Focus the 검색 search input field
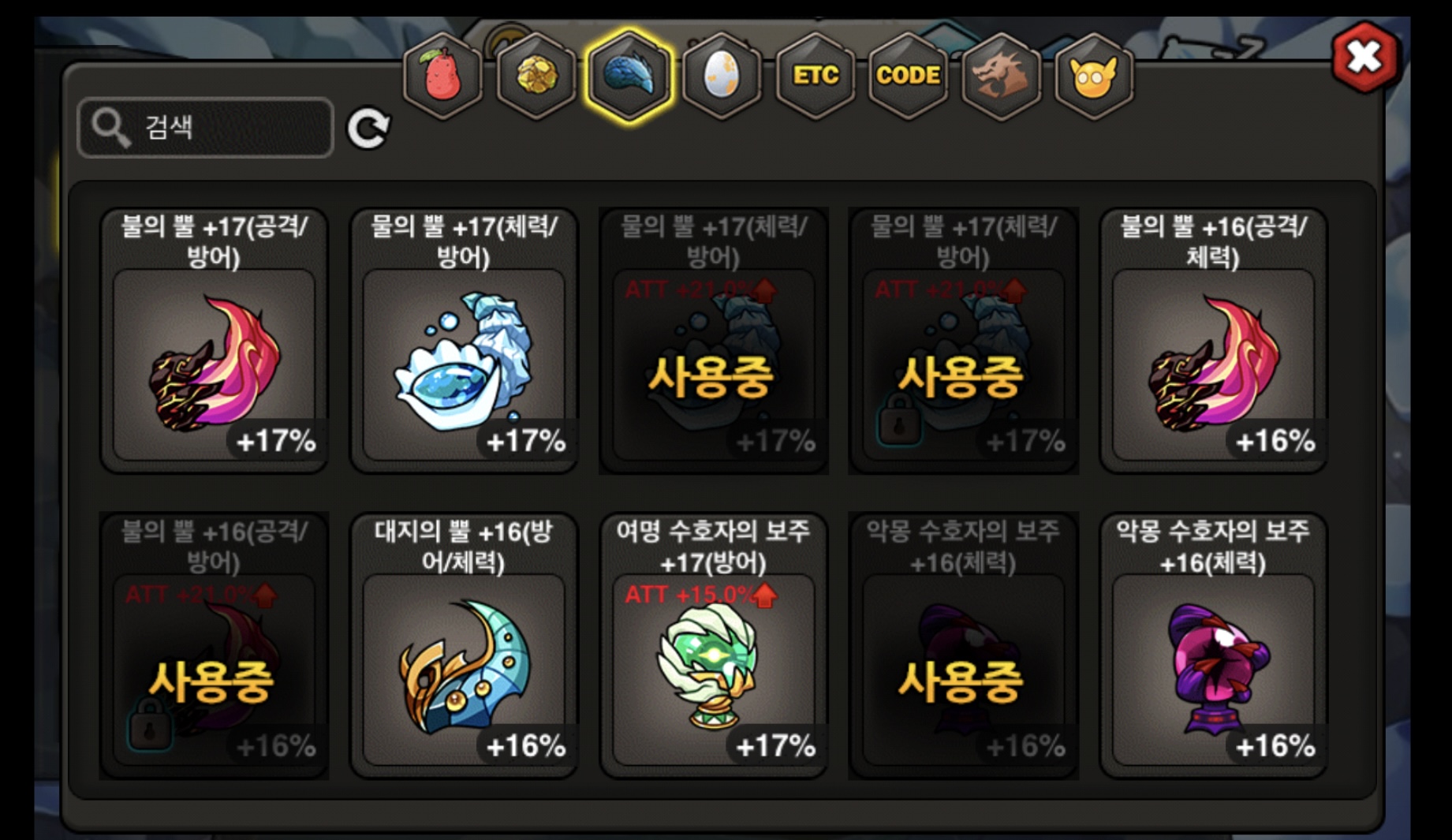This screenshot has height=840, width=1452. [206, 128]
